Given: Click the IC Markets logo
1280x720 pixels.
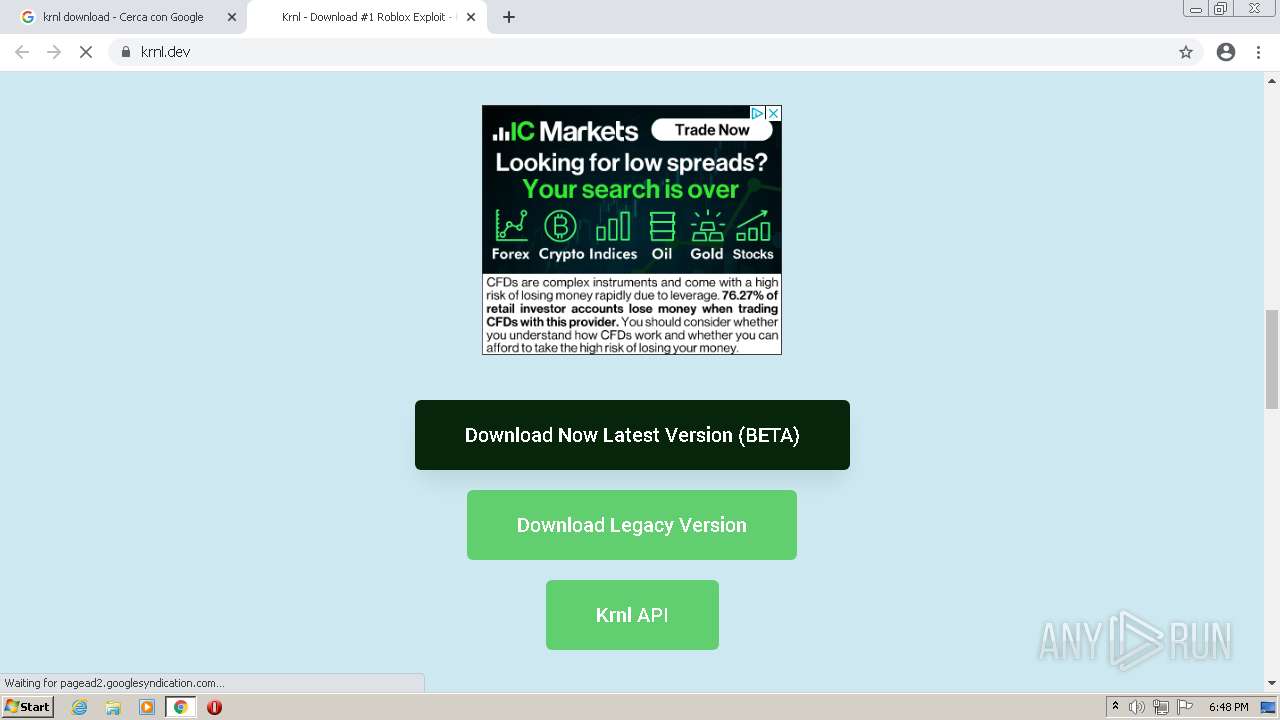Looking at the screenshot, I should 566,131.
